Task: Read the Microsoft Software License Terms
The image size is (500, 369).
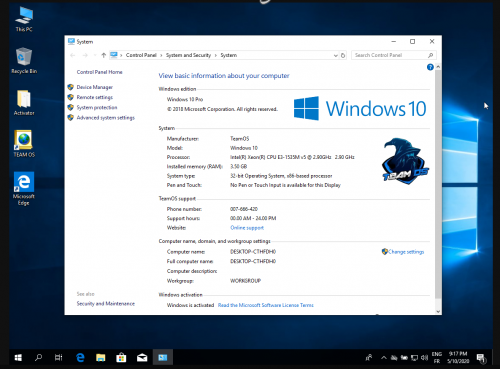Action: (266, 305)
